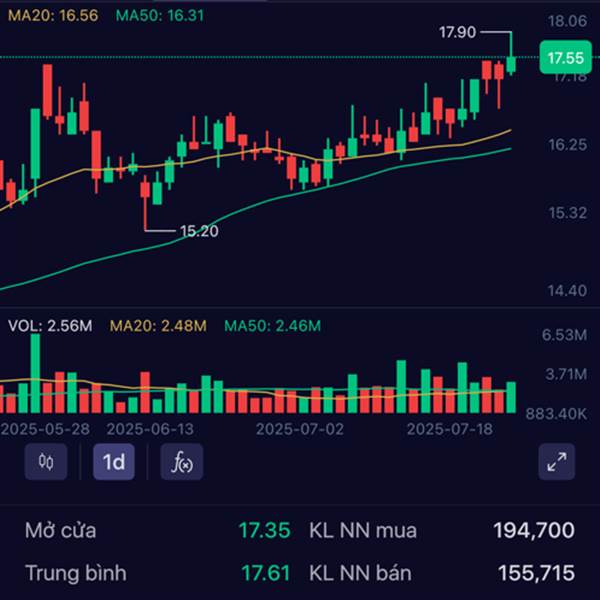The height and width of the screenshot is (600, 600).
Task: Tap the 17.55 current price tag
Action: pyautogui.click(x=565, y=57)
